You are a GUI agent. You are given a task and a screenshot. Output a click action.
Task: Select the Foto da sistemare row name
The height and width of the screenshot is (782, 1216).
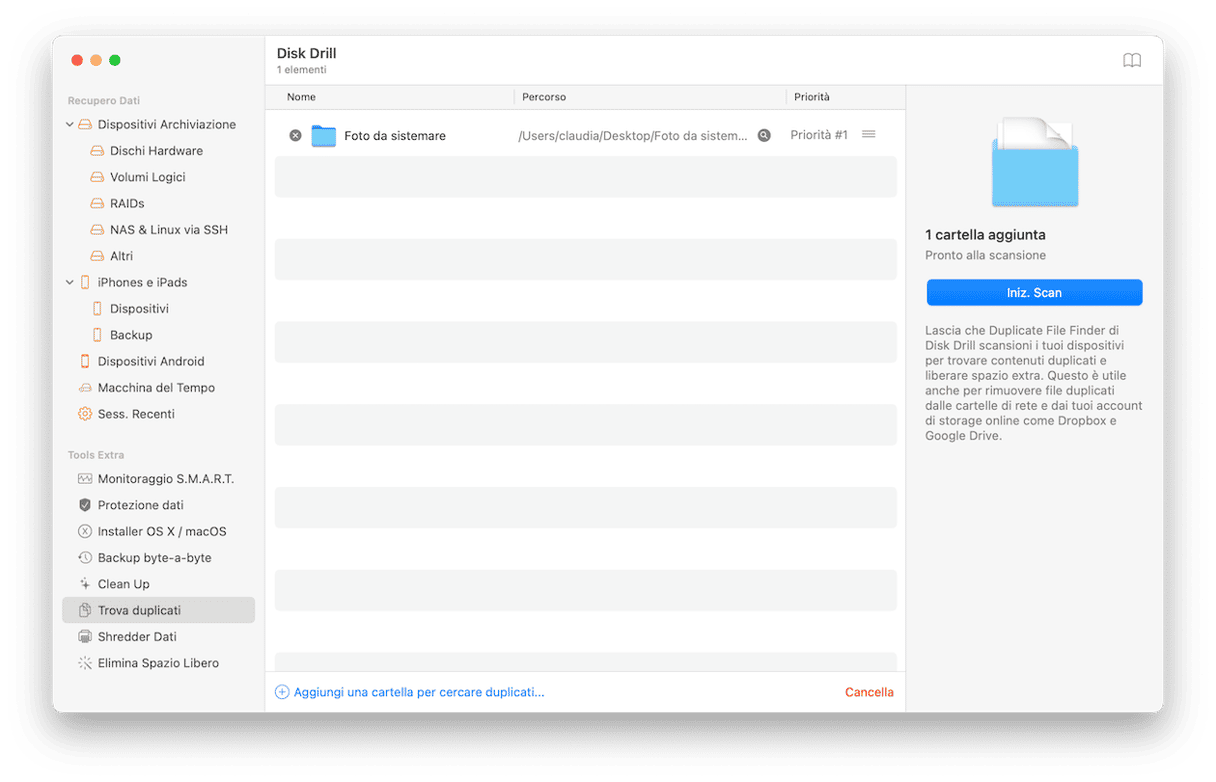(395, 135)
